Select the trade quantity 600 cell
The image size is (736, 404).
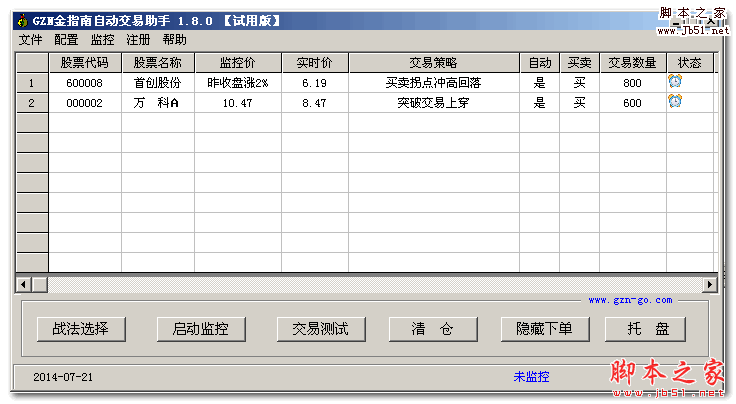(x=633, y=103)
